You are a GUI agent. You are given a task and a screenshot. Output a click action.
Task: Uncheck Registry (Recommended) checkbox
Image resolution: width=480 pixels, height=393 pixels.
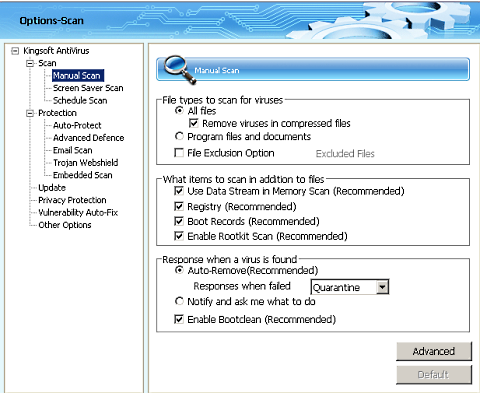click(x=179, y=206)
